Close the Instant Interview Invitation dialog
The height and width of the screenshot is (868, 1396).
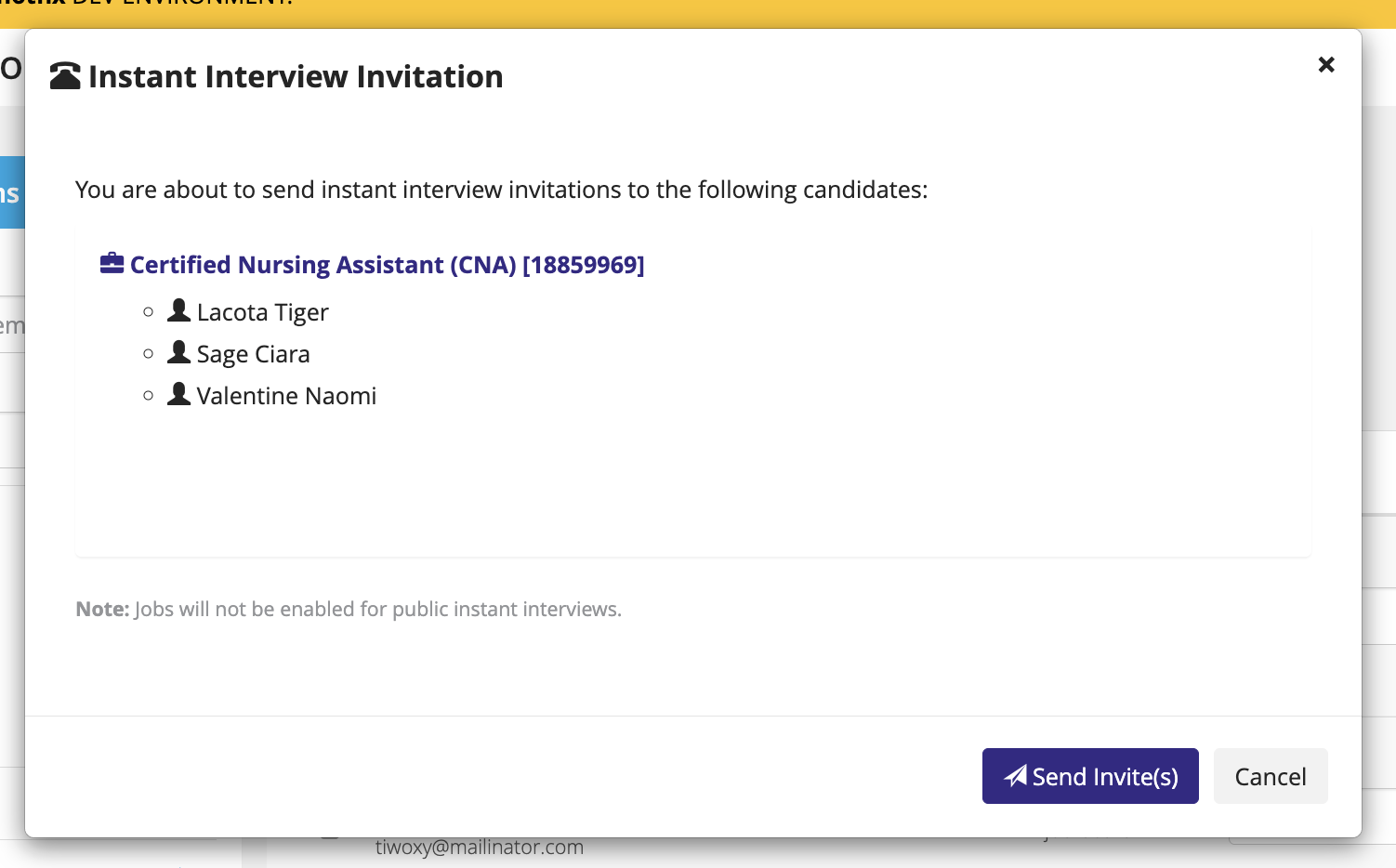(1326, 64)
